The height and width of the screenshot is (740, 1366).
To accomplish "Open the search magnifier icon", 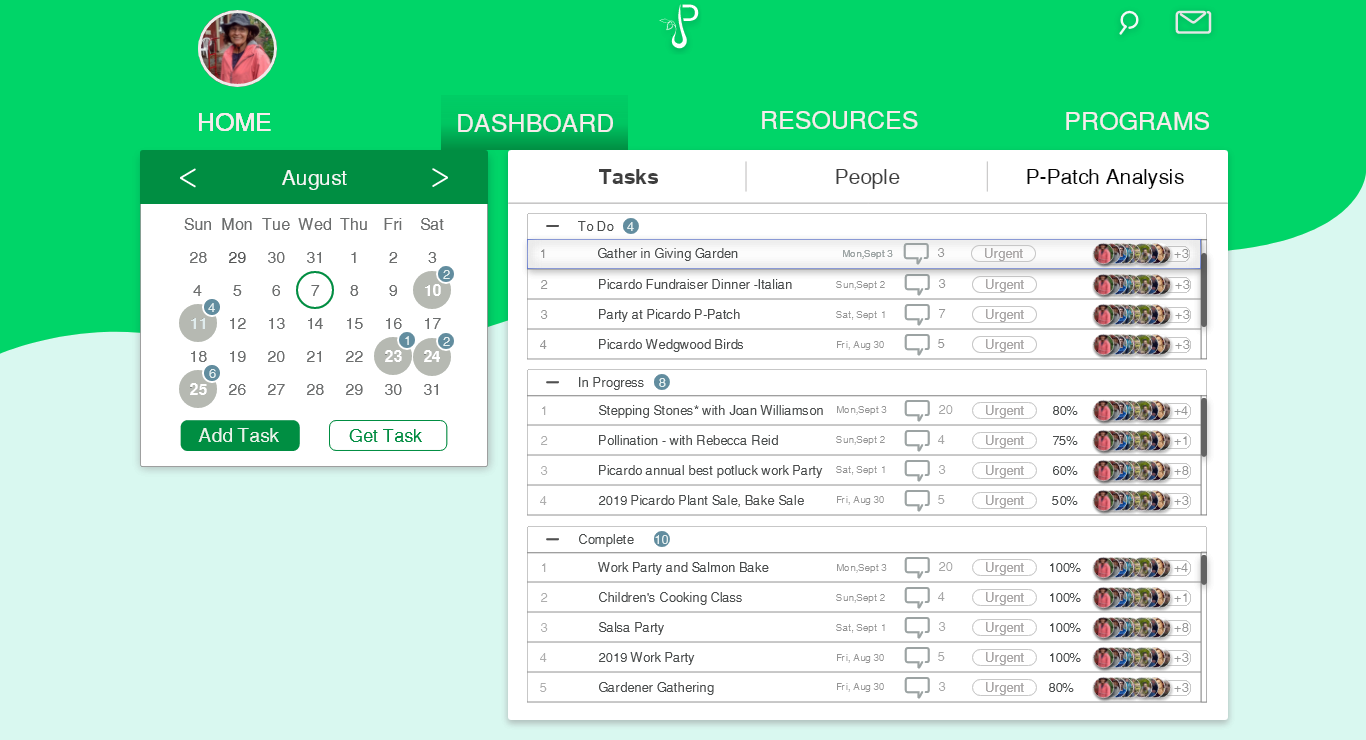I will pos(1129,22).
